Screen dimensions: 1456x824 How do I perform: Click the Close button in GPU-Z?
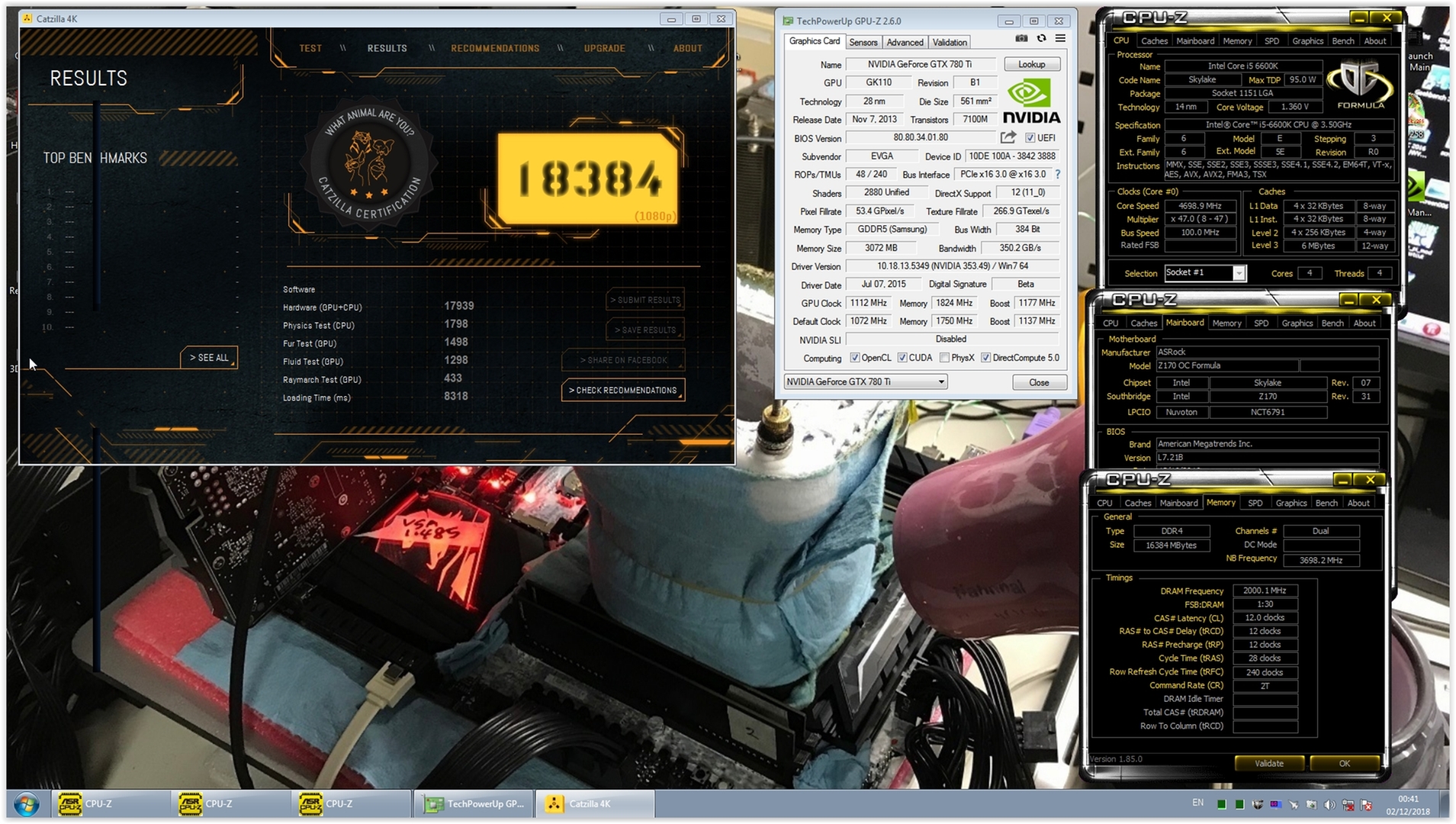point(1039,383)
